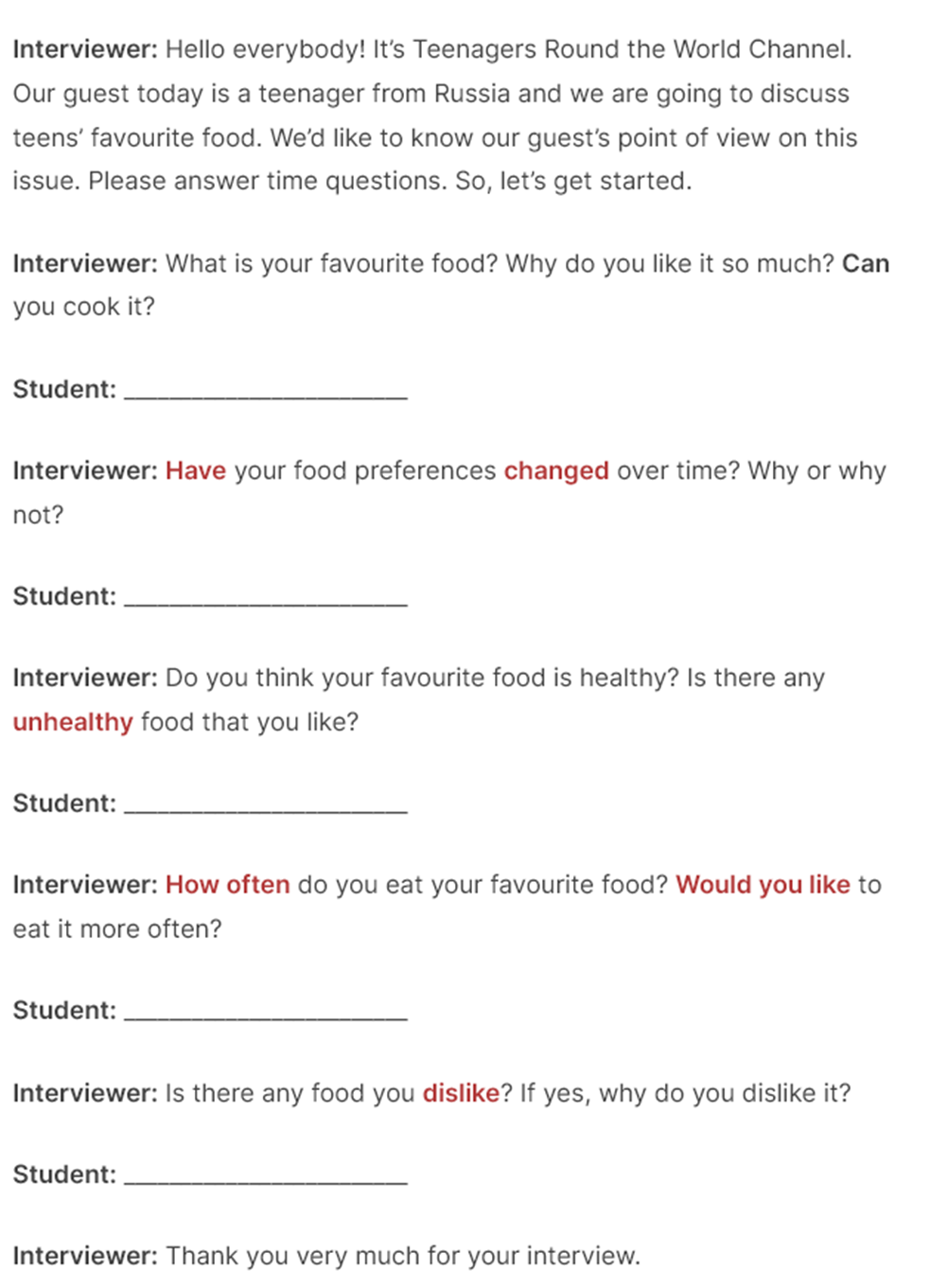Click the red word 'dislike'
The height and width of the screenshot is (1288, 930).
(x=461, y=1093)
